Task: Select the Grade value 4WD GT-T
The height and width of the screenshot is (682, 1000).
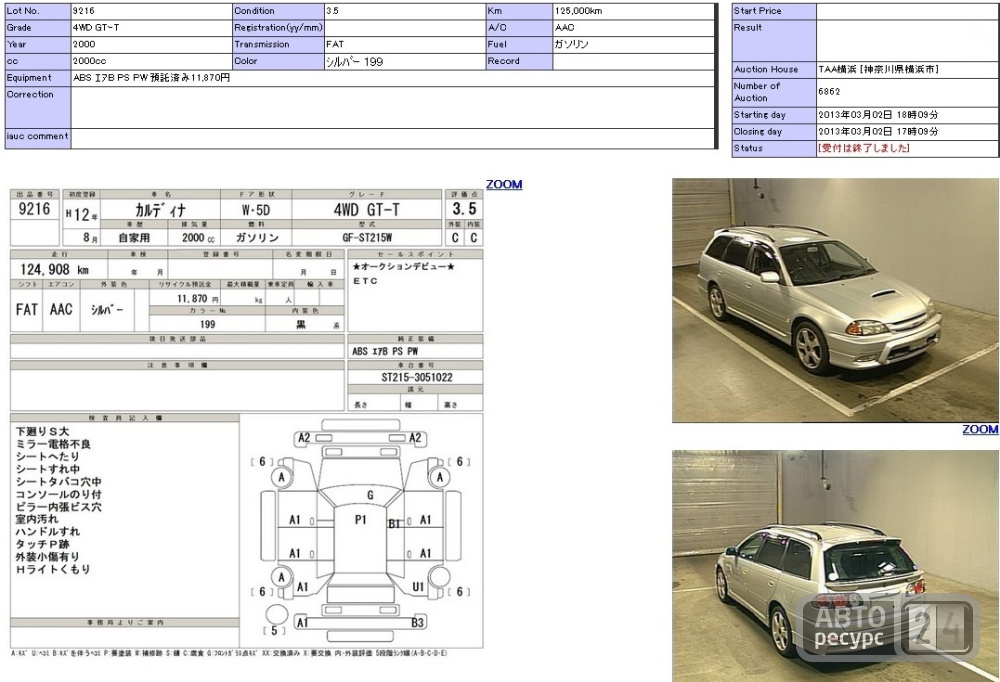Action: click(x=96, y=27)
